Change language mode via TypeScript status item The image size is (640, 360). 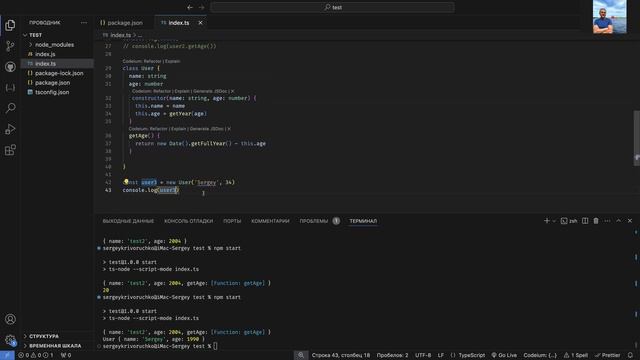coord(468,355)
